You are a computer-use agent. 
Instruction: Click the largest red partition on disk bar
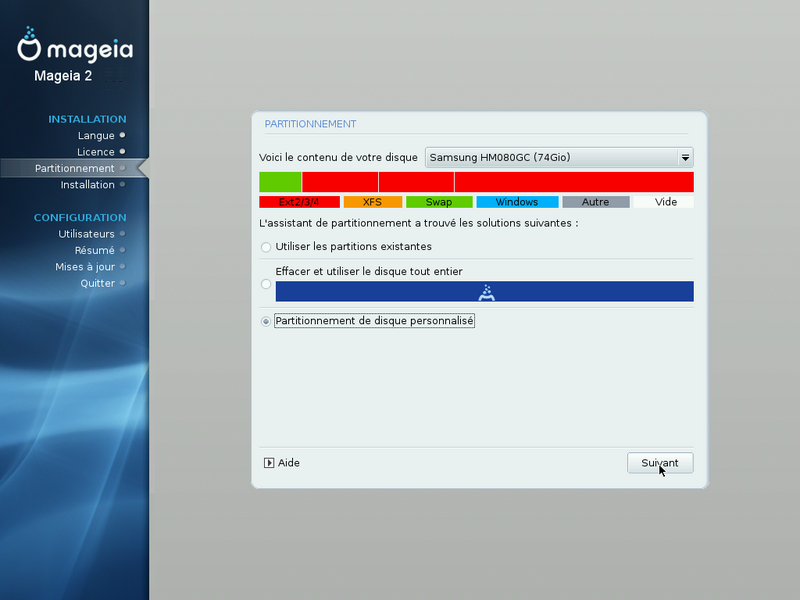click(574, 182)
